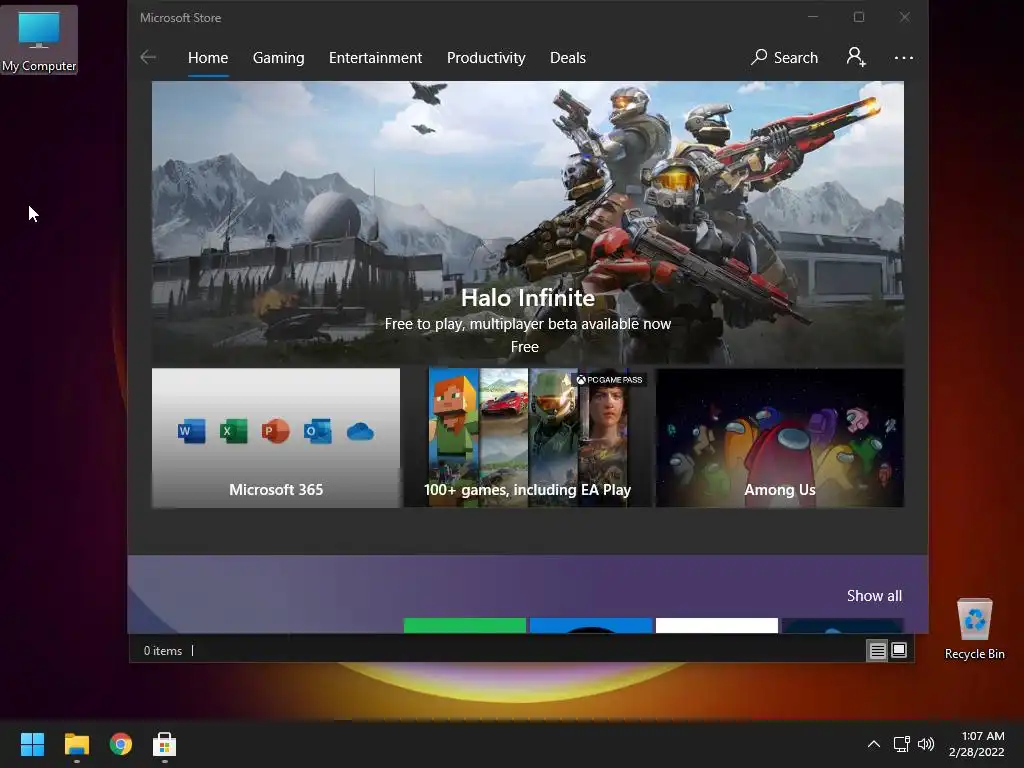Open the Entertainment tab
Screen dimensions: 1024x768
(376, 57)
